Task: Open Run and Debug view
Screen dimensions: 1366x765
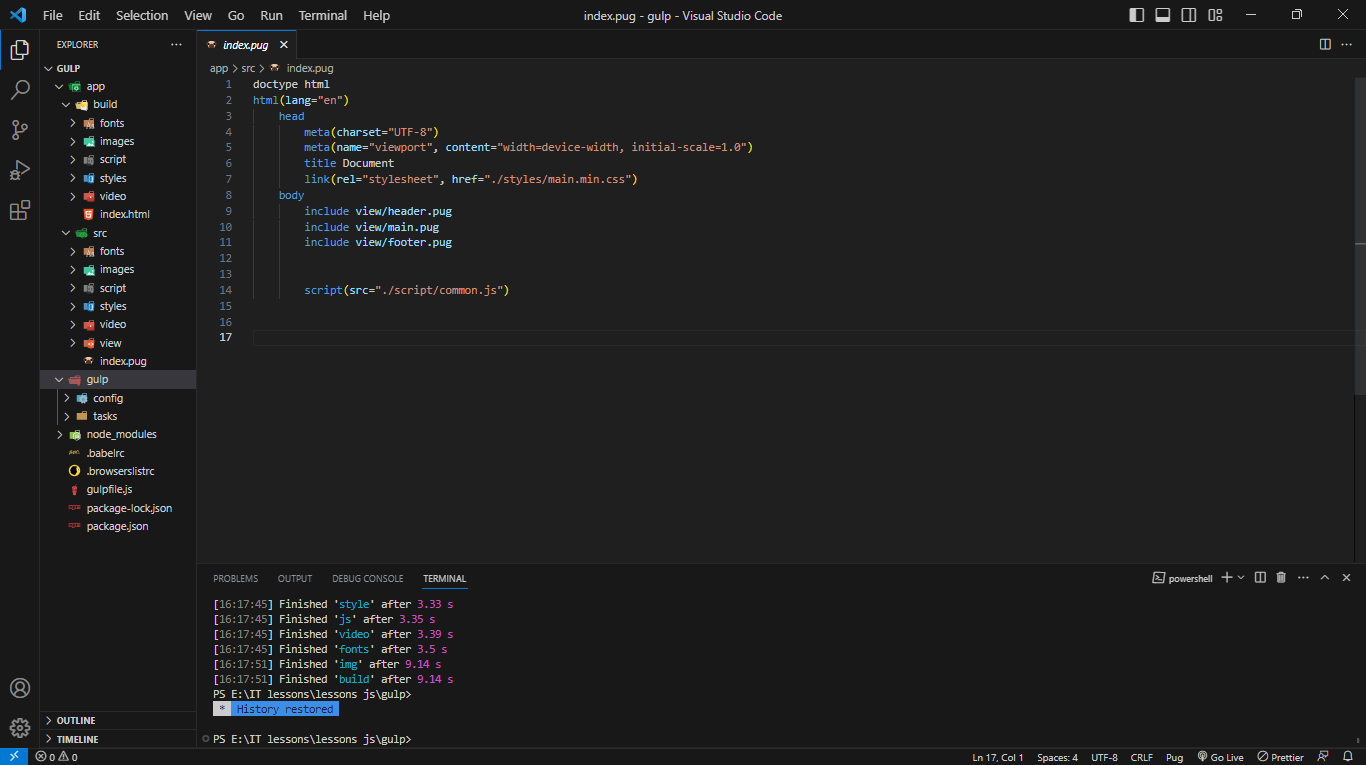Action: pos(20,170)
